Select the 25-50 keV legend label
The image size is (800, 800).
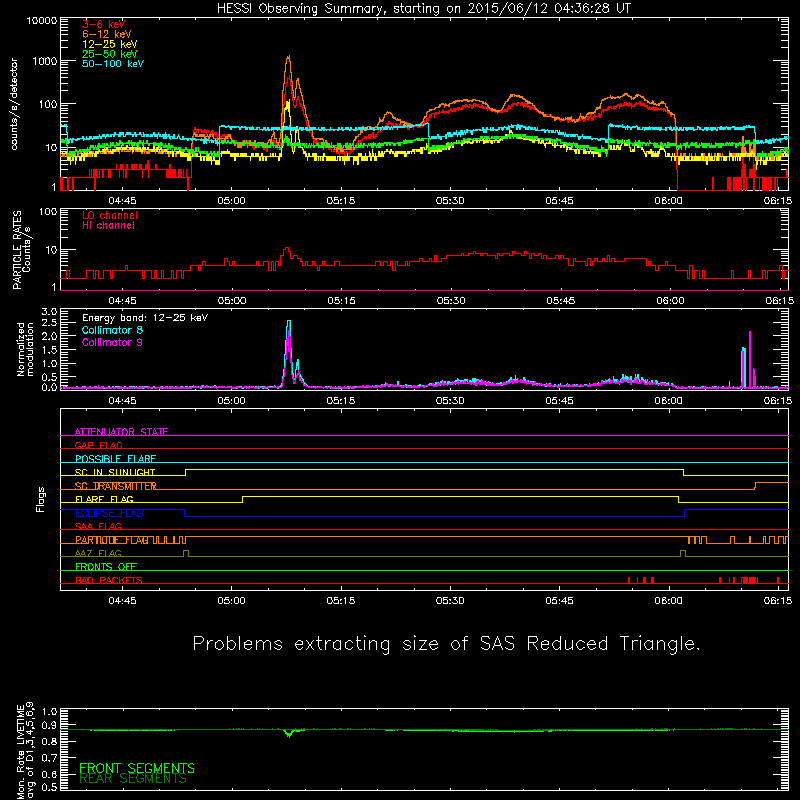[x=110, y=54]
